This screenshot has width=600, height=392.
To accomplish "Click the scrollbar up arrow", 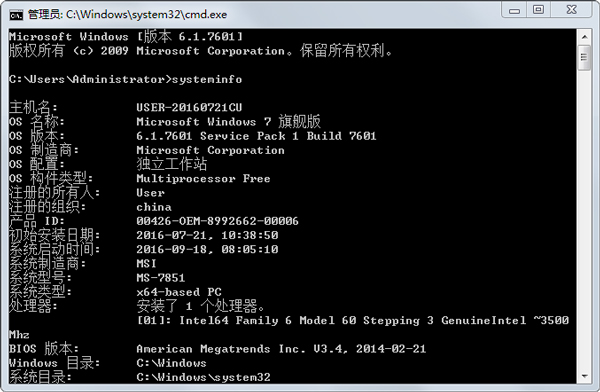I will click(584, 37).
